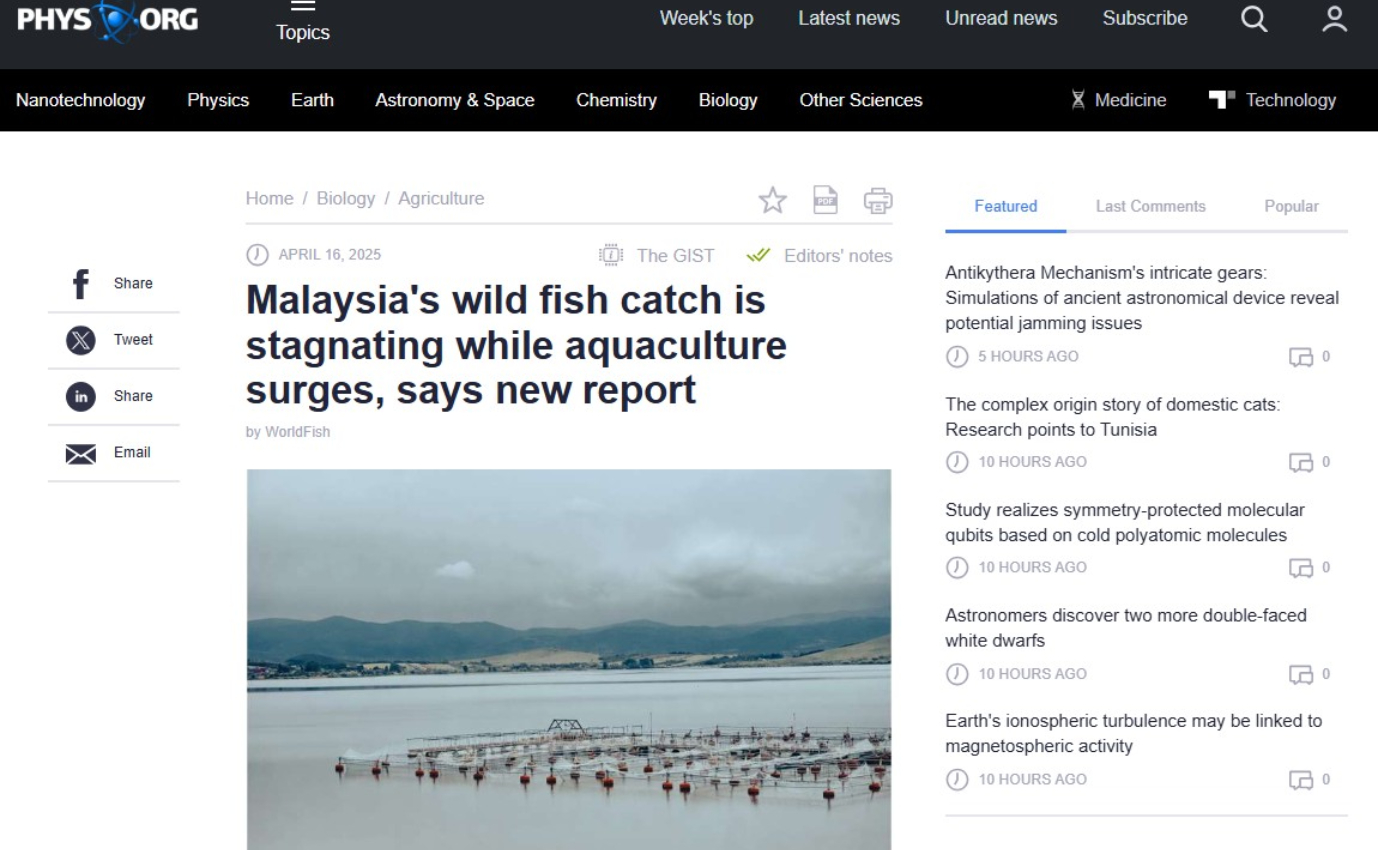This screenshot has width=1378, height=850.
Task: Switch to the Last Comments tab
Action: (1150, 206)
